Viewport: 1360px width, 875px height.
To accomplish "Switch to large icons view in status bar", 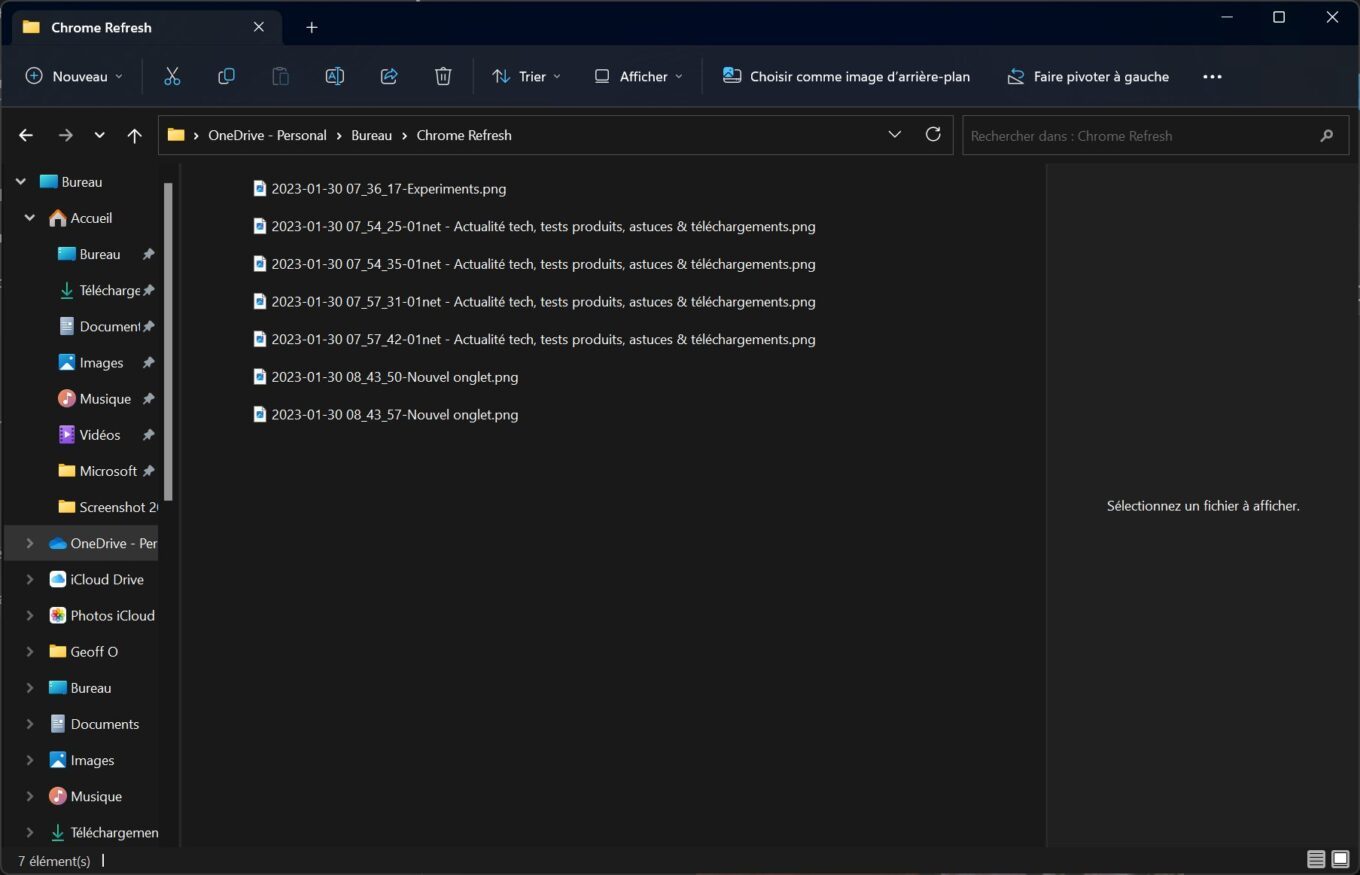I will pyautogui.click(x=1341, y=860).
